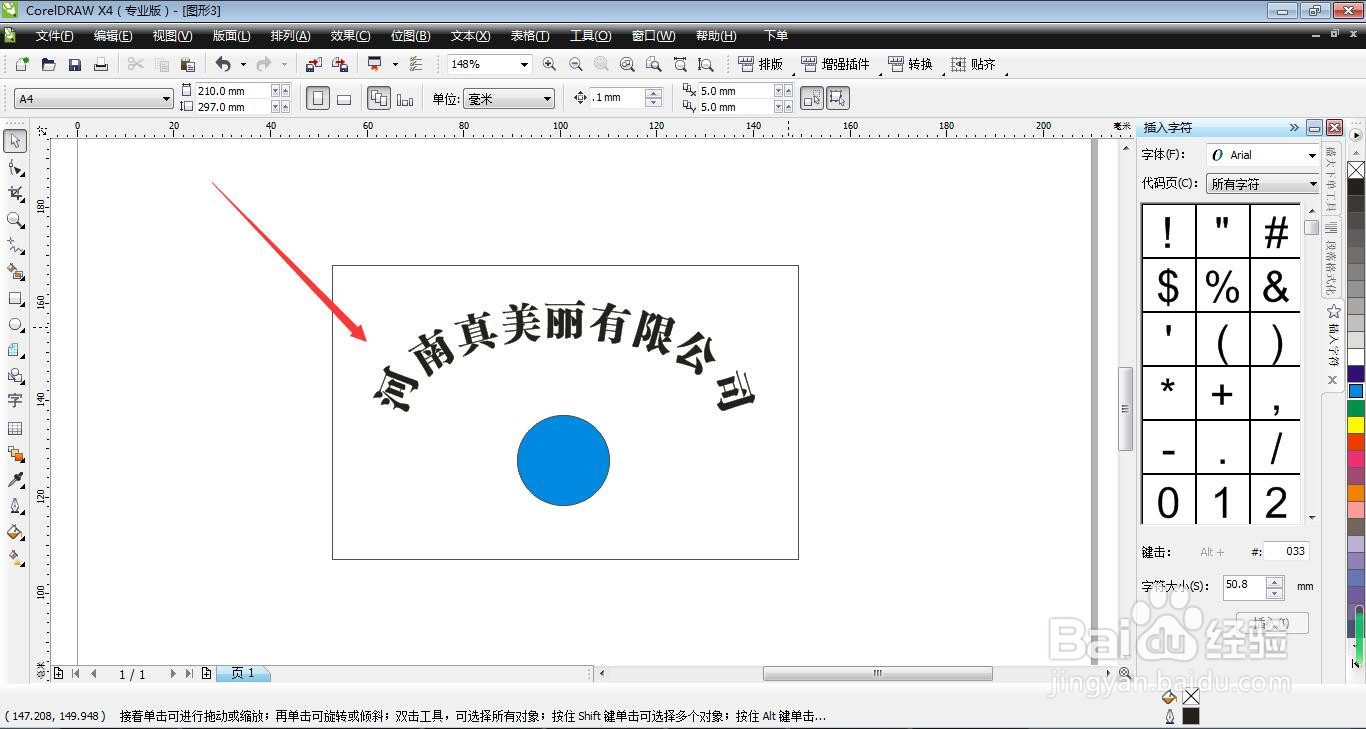Open the 效果(C) menu
1366x729 pixels.
[x=350, y=36]
